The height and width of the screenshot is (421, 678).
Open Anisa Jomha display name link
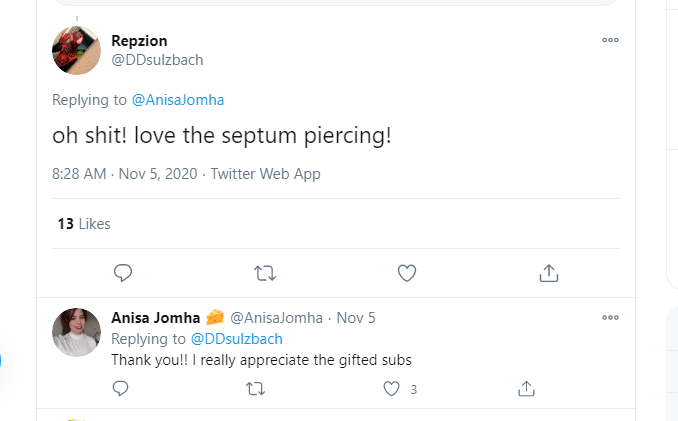click(156, 318)
